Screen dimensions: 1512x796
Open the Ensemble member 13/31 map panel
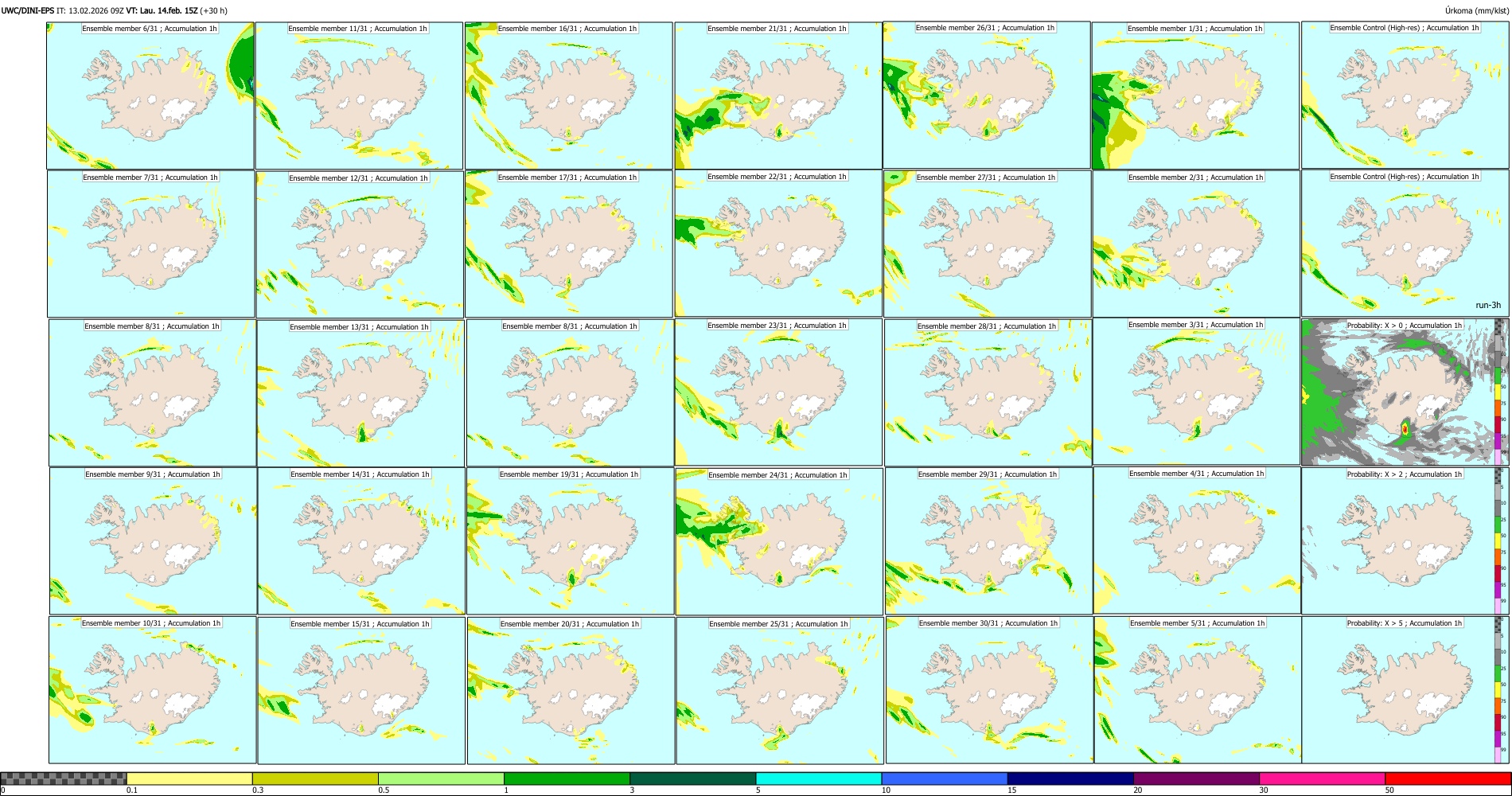coord(360,393)
